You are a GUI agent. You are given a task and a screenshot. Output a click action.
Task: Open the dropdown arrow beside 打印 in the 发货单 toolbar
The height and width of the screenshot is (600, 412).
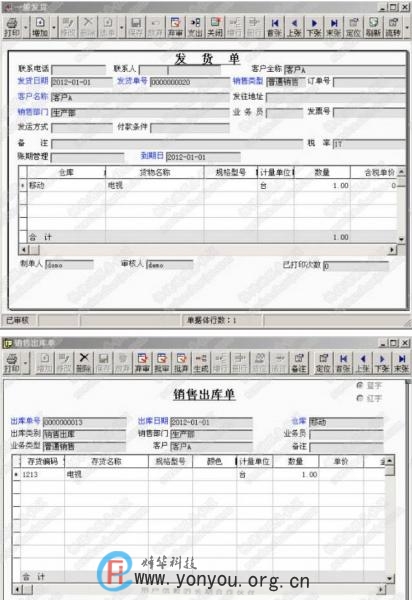[x=26, y=28]
